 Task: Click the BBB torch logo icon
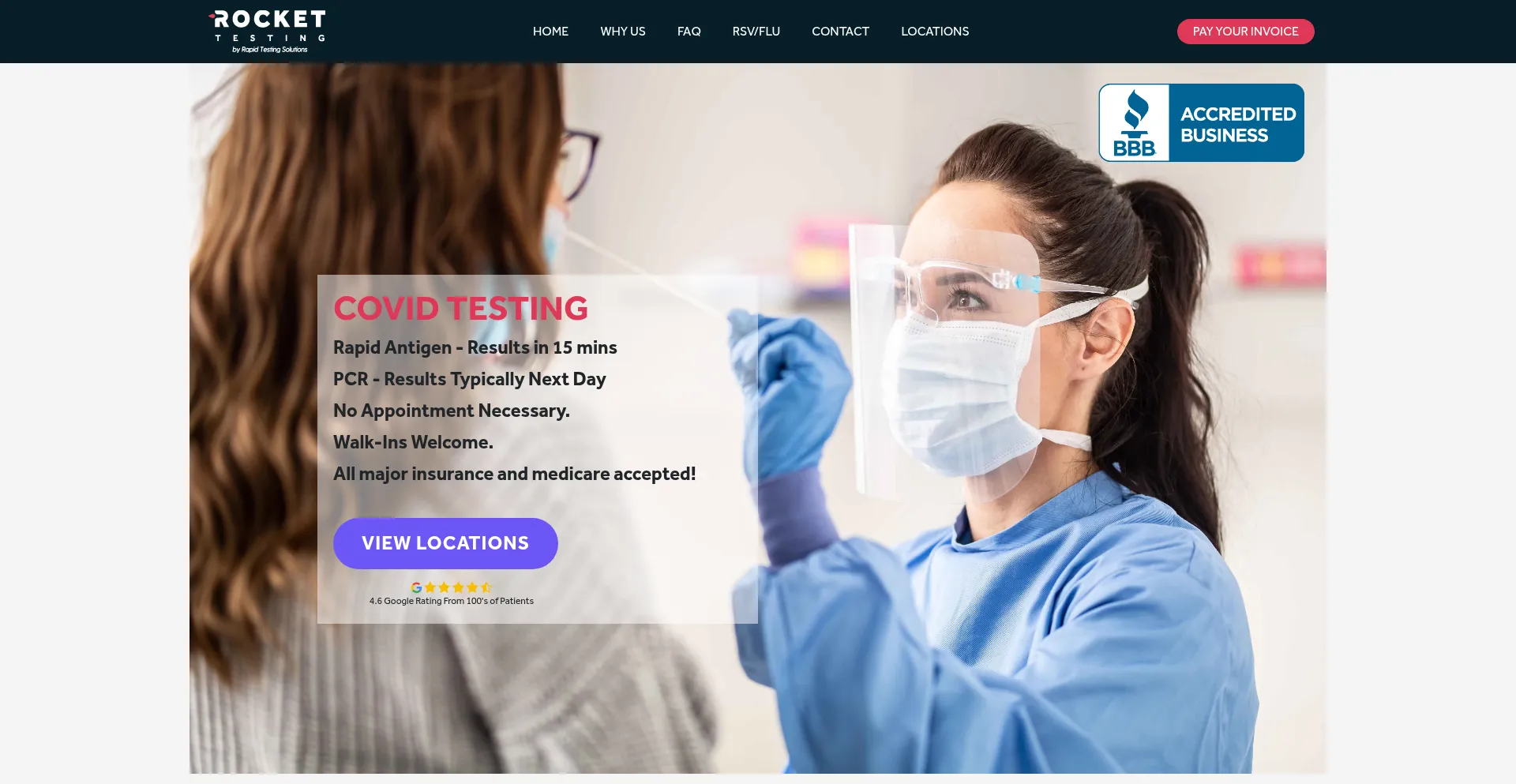click(x=1135, y=123)
